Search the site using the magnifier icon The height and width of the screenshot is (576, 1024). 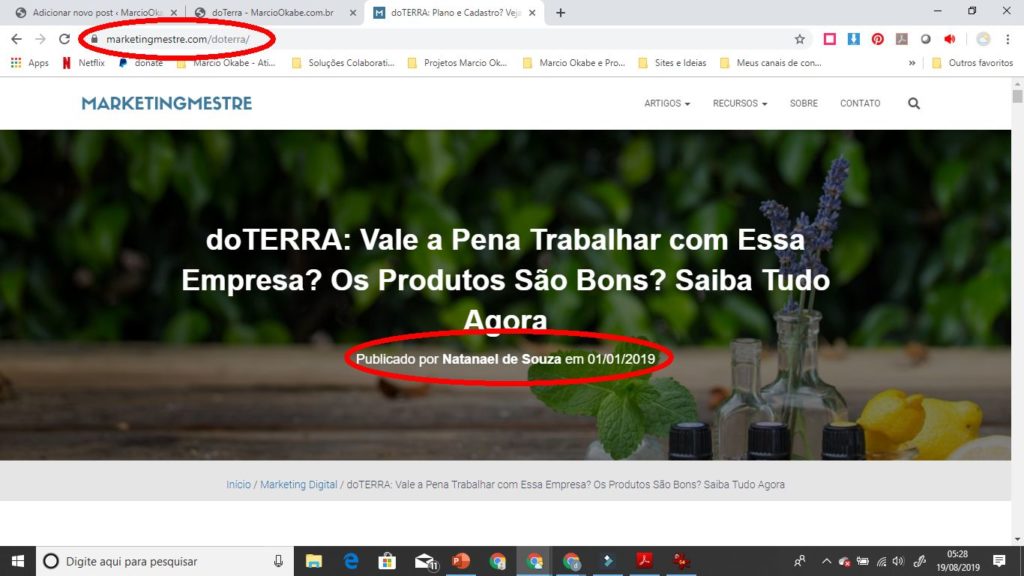[914, 103]
